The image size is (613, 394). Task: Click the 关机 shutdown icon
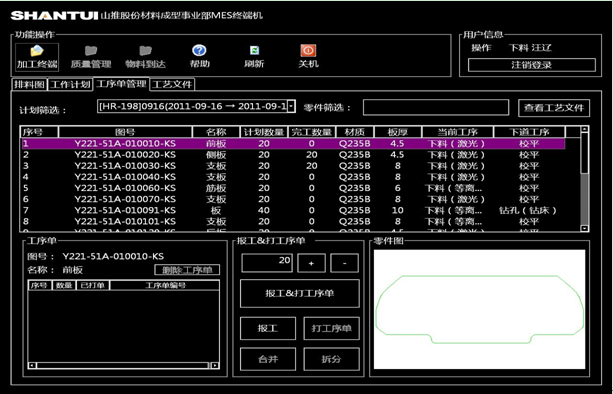308,57
